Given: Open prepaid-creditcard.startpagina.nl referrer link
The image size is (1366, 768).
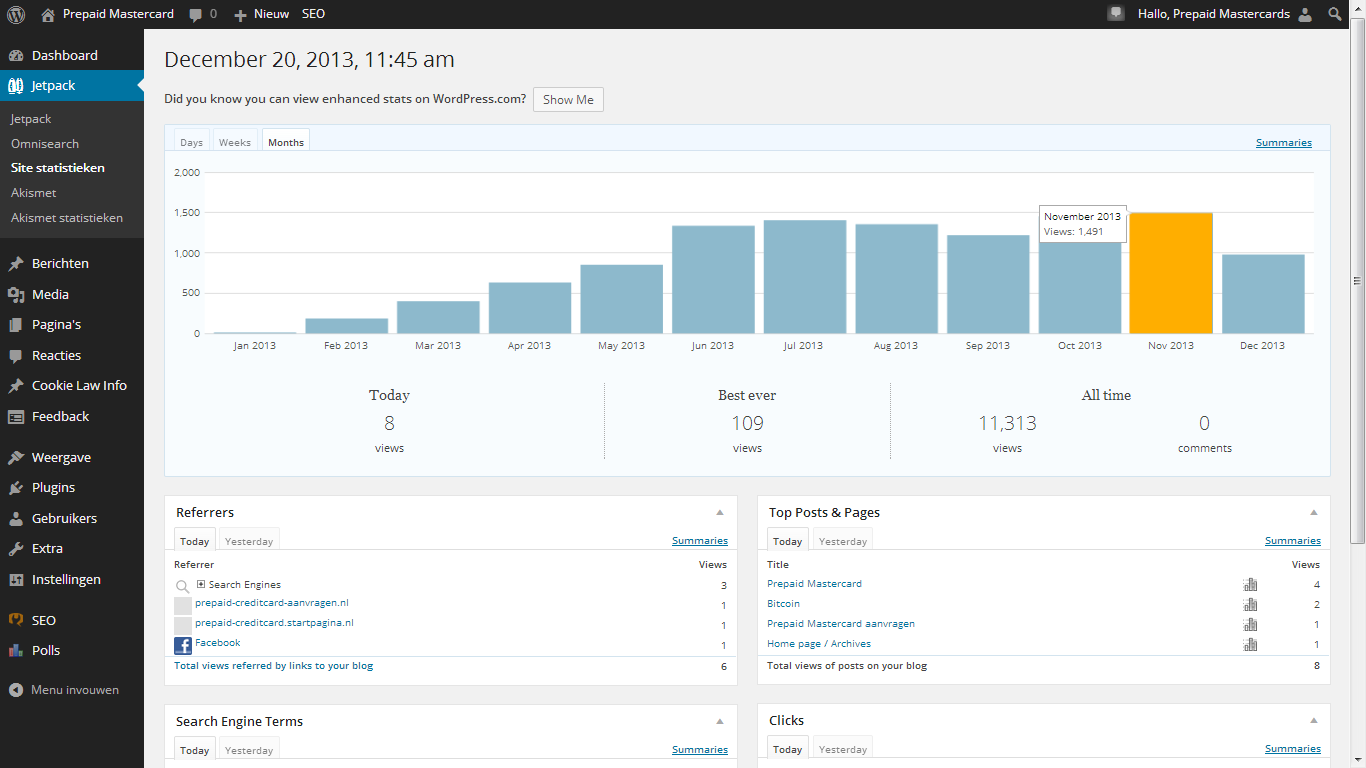Looking at the screenshot, I should [x=274, y=623].
